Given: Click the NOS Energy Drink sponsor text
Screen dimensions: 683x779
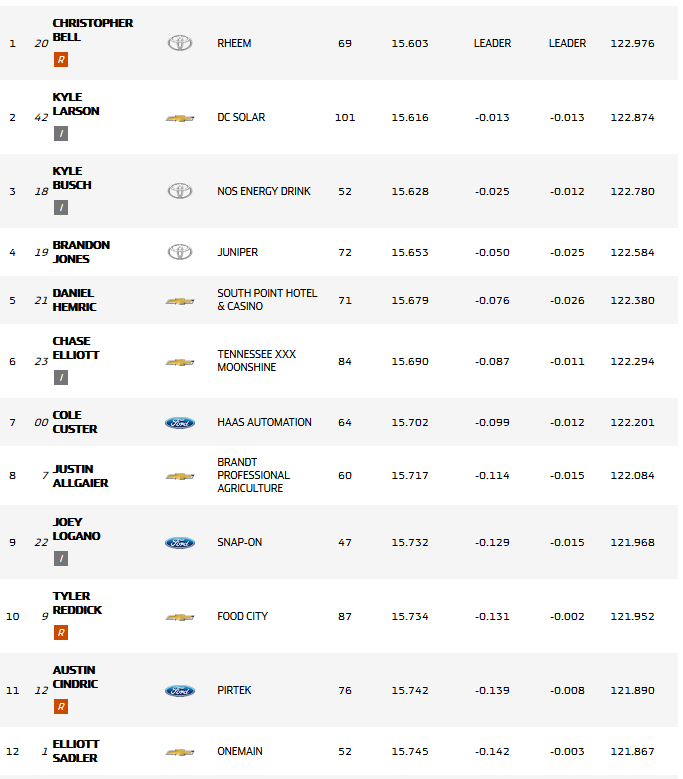Looking at the screenshot, I should point(263,191).
